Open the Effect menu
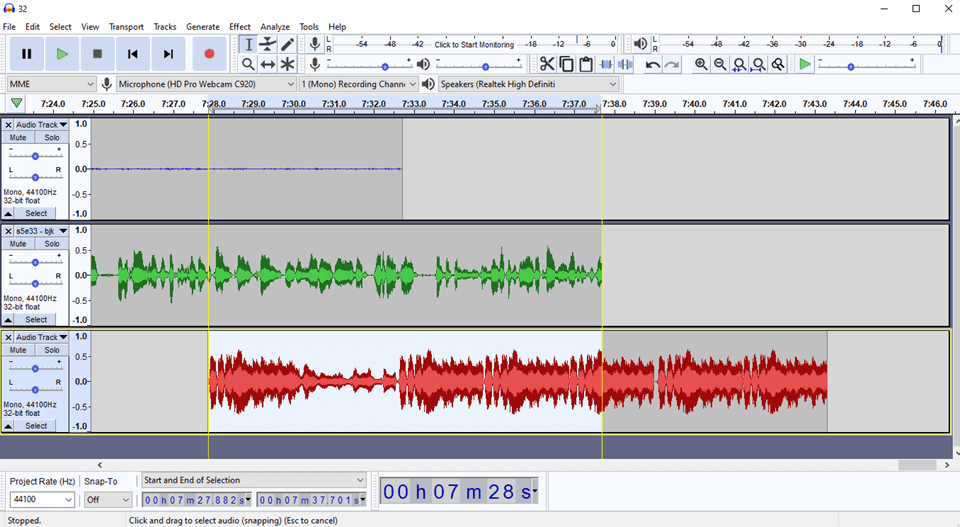 click(x=240, y=27)
